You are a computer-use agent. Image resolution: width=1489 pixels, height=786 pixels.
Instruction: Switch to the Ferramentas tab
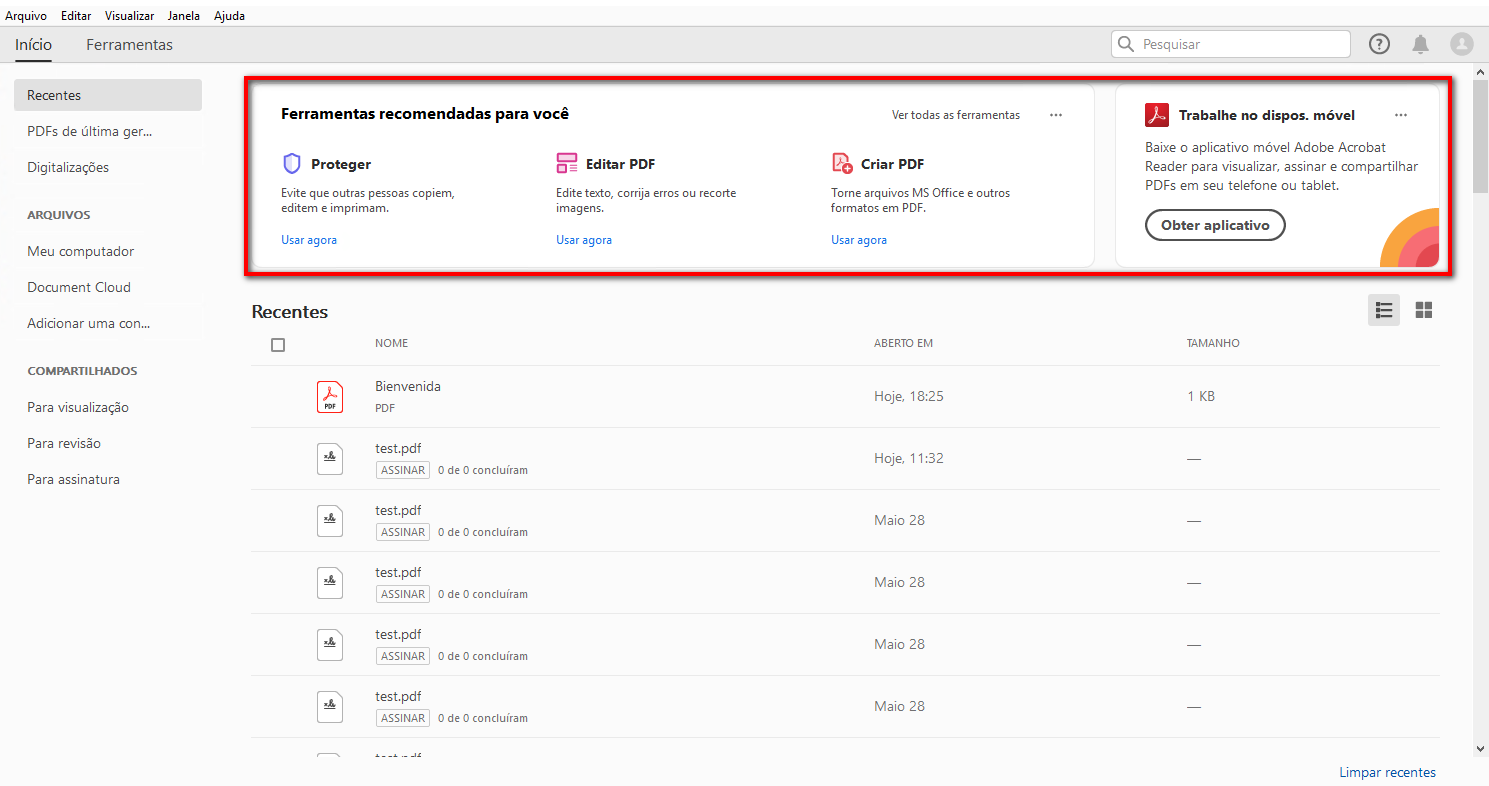pos(129,45)
